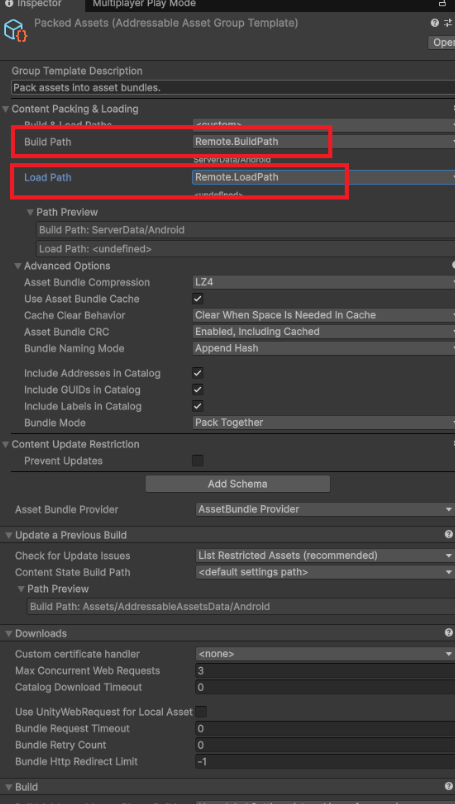Open the Asset Bundle Compression LZ4 dropdown
Screen dimensions: 455x804
(324, 283)
